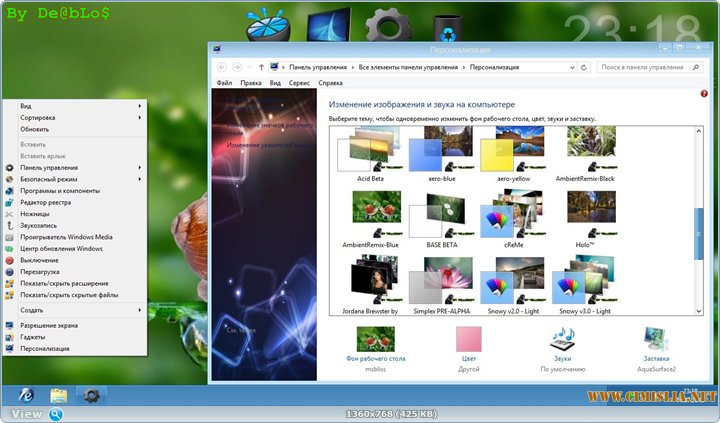
Task: Click the Звуки music notes icon
Action: [x=564, y=339]
